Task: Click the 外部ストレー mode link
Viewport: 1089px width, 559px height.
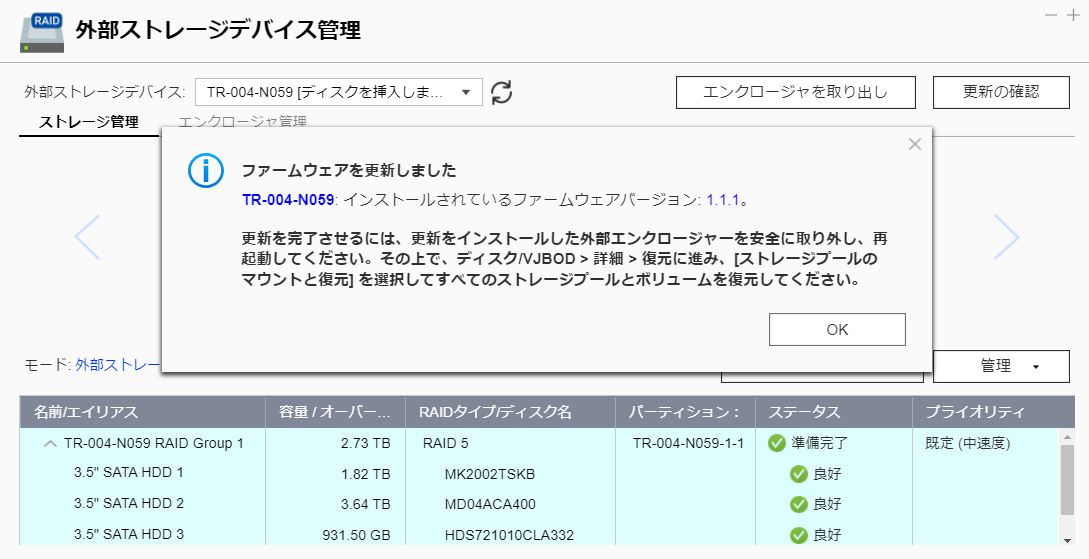Action: point(118,365)
